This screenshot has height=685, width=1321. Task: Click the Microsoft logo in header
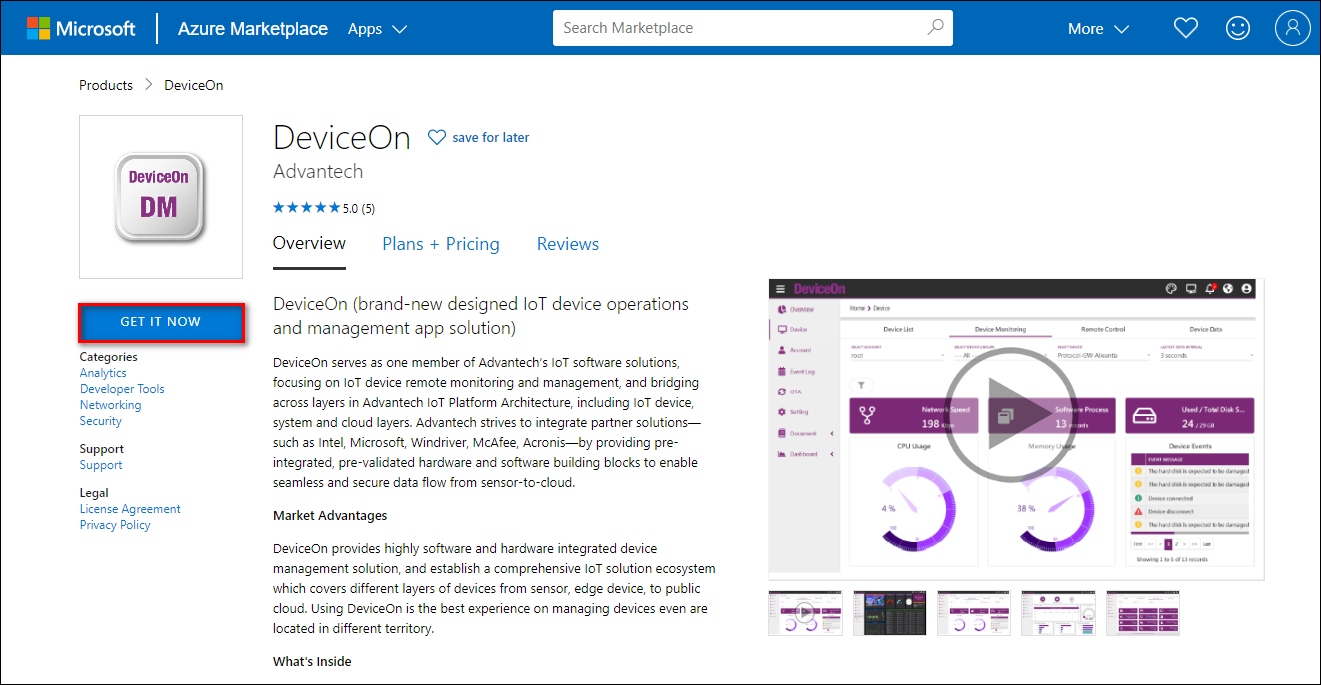(81, 29)
